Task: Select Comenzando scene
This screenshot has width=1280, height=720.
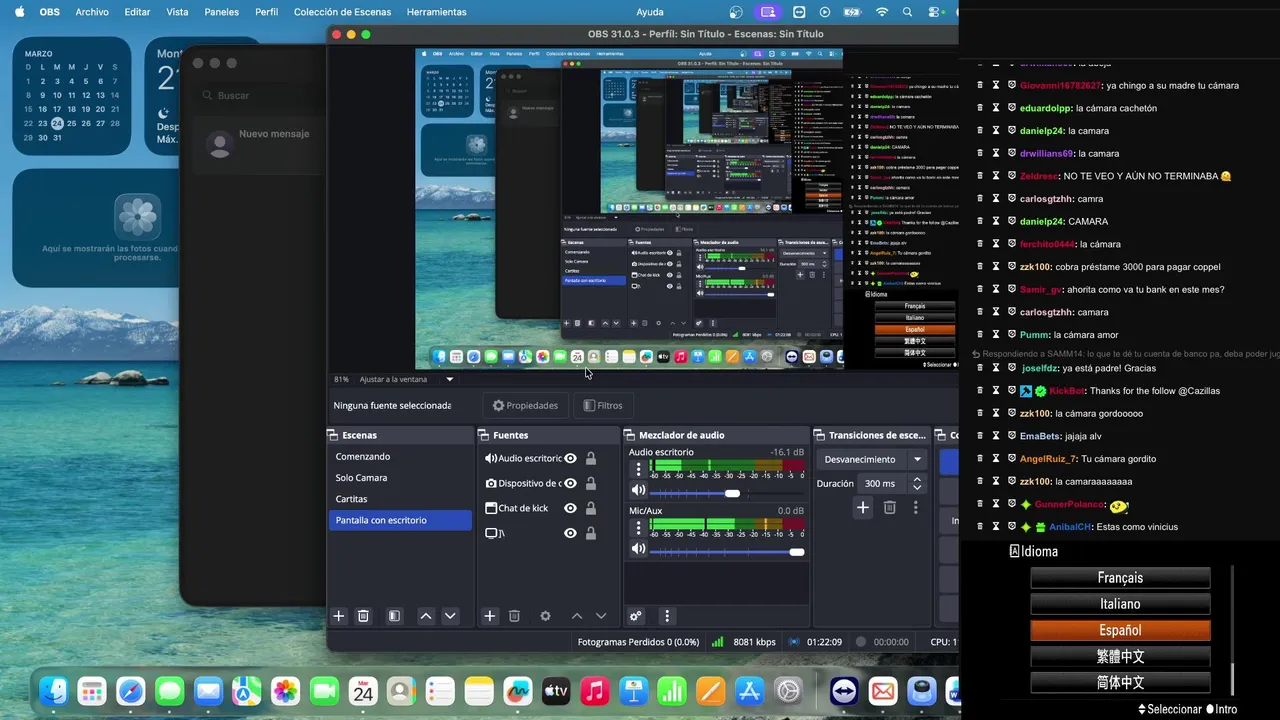Action: (400, 457)
